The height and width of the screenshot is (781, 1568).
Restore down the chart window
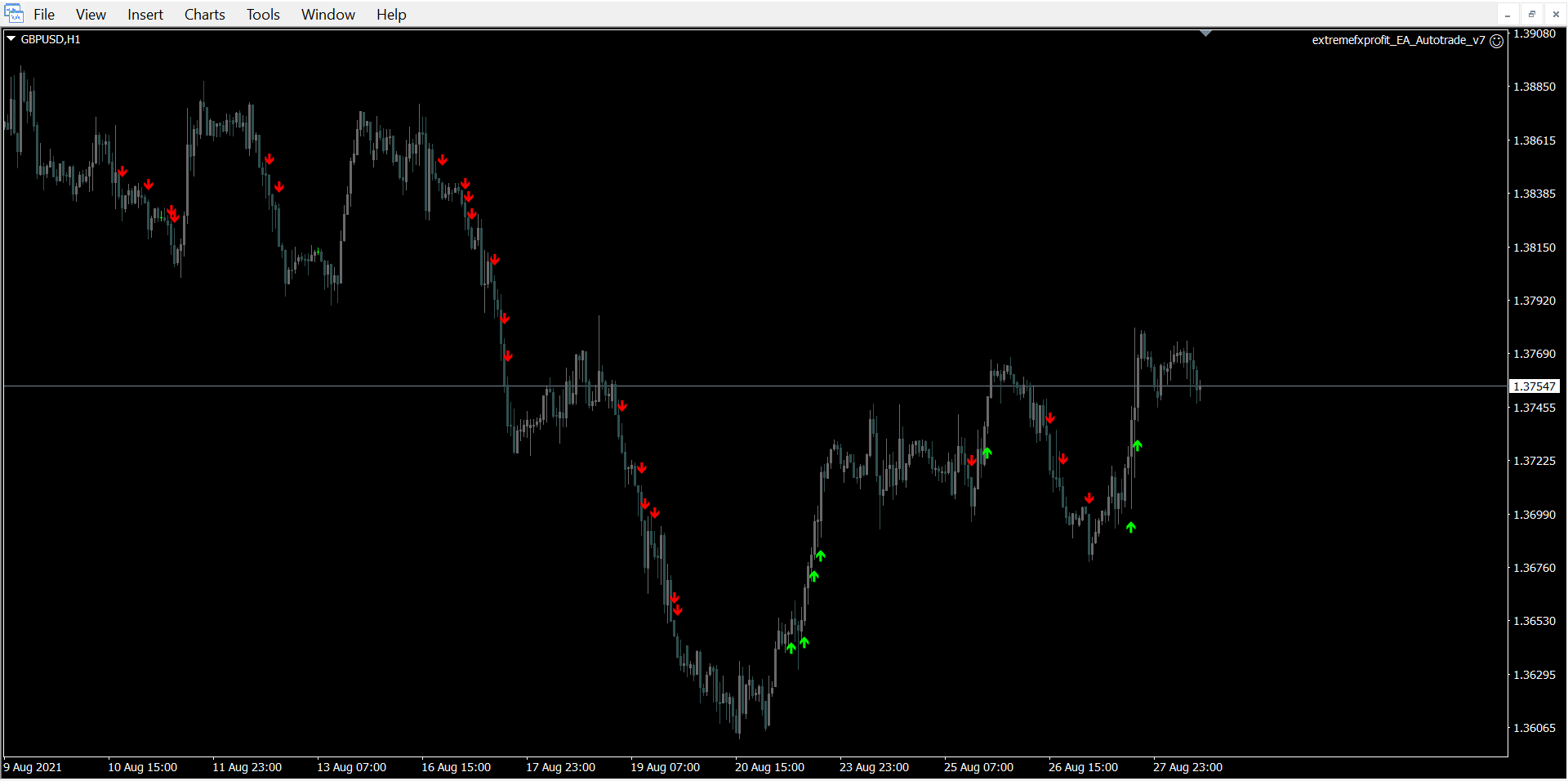[1531, 14]
